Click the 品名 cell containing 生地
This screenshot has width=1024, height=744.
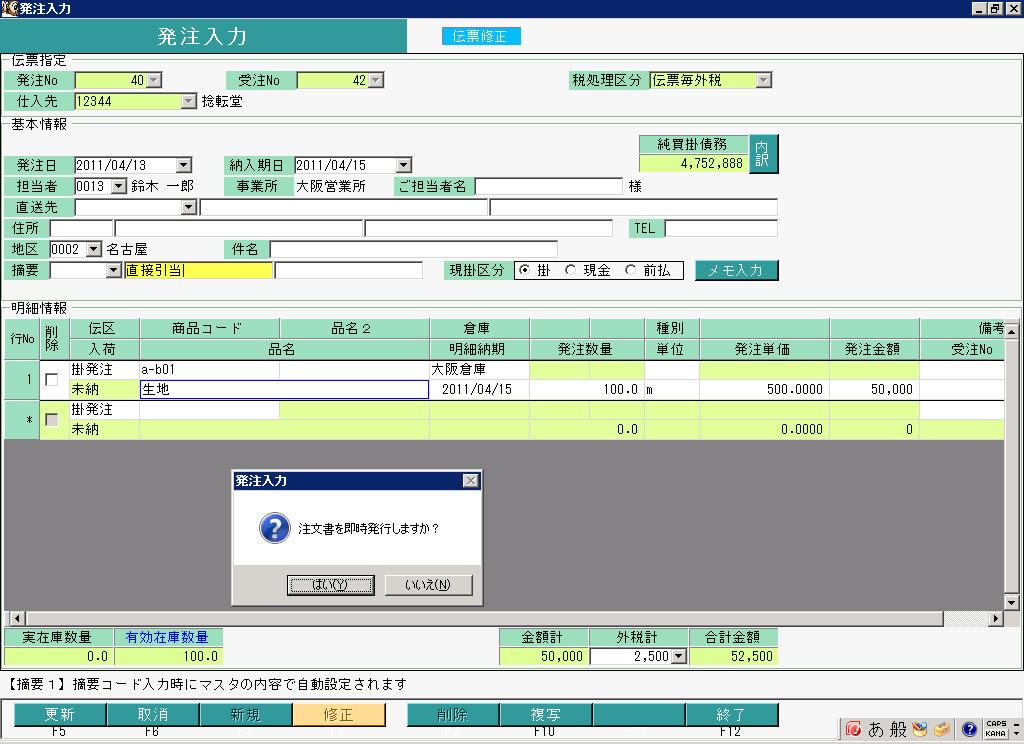(284, 389)
